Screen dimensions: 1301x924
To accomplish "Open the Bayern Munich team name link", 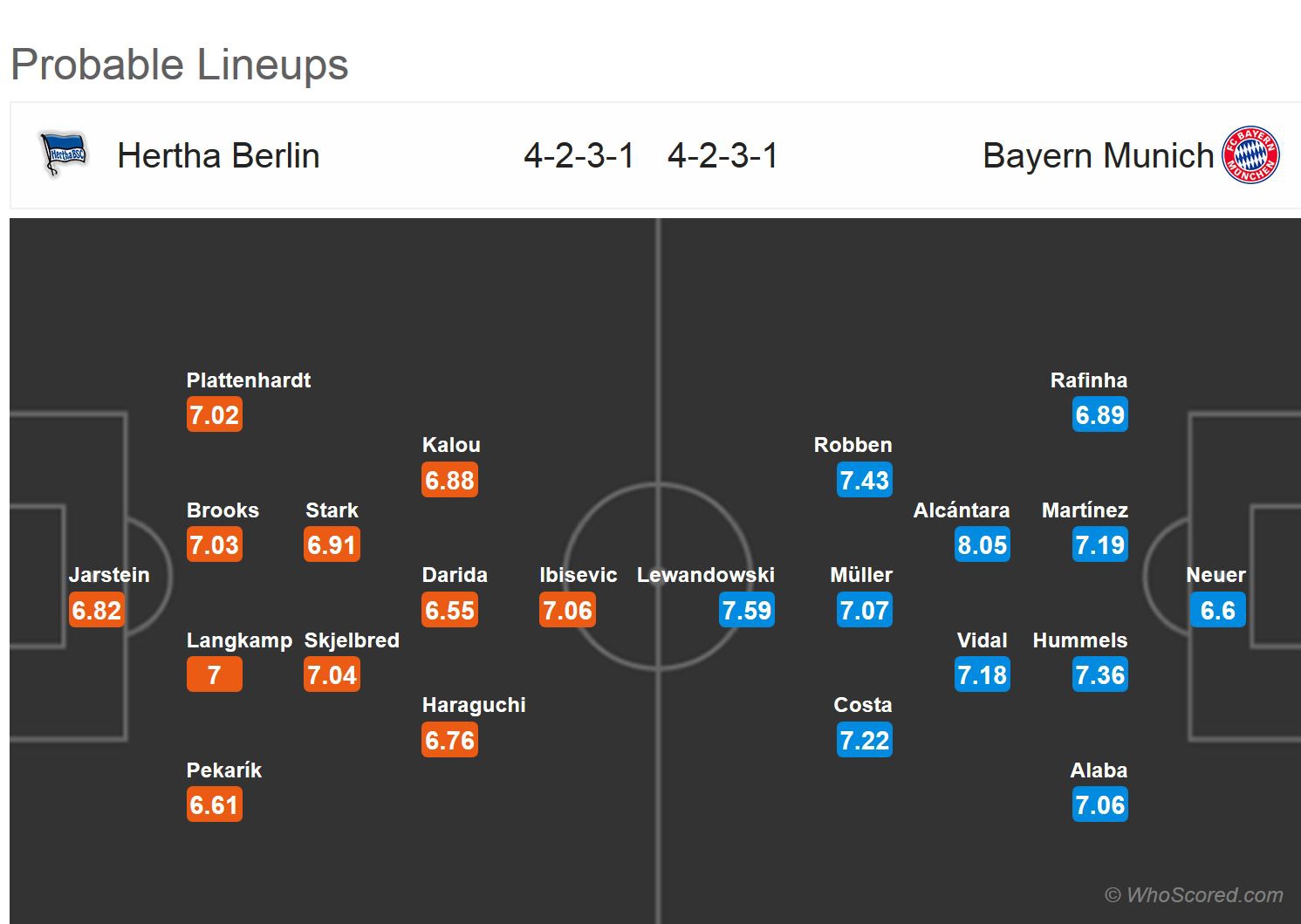I will (x=1098, y=156).
